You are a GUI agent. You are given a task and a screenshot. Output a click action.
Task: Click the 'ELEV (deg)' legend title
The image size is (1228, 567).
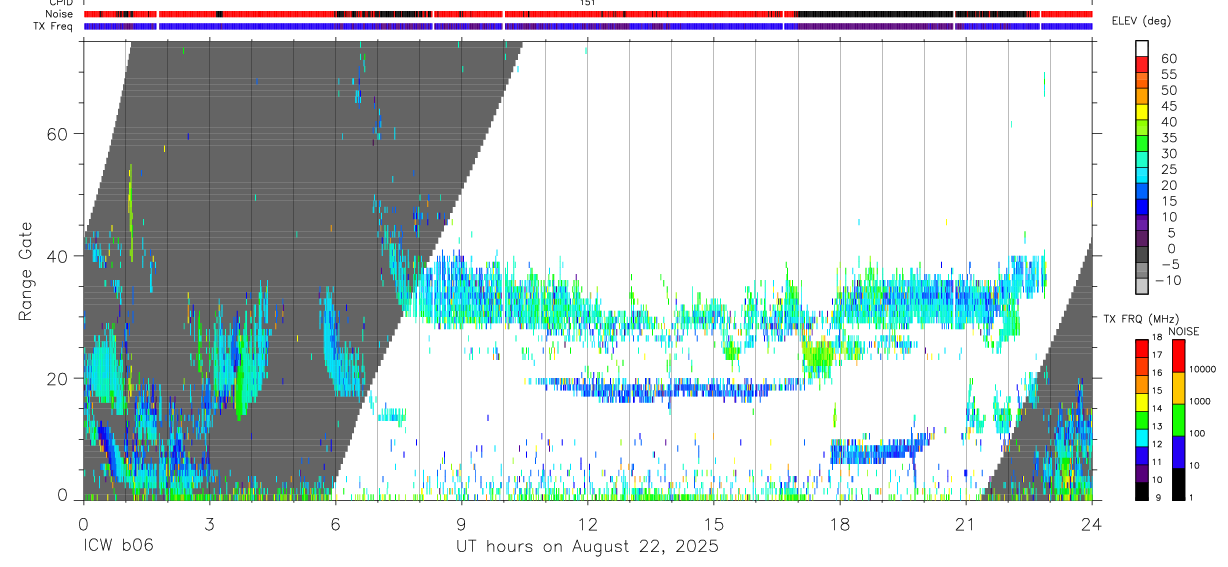pos(1140,21)
